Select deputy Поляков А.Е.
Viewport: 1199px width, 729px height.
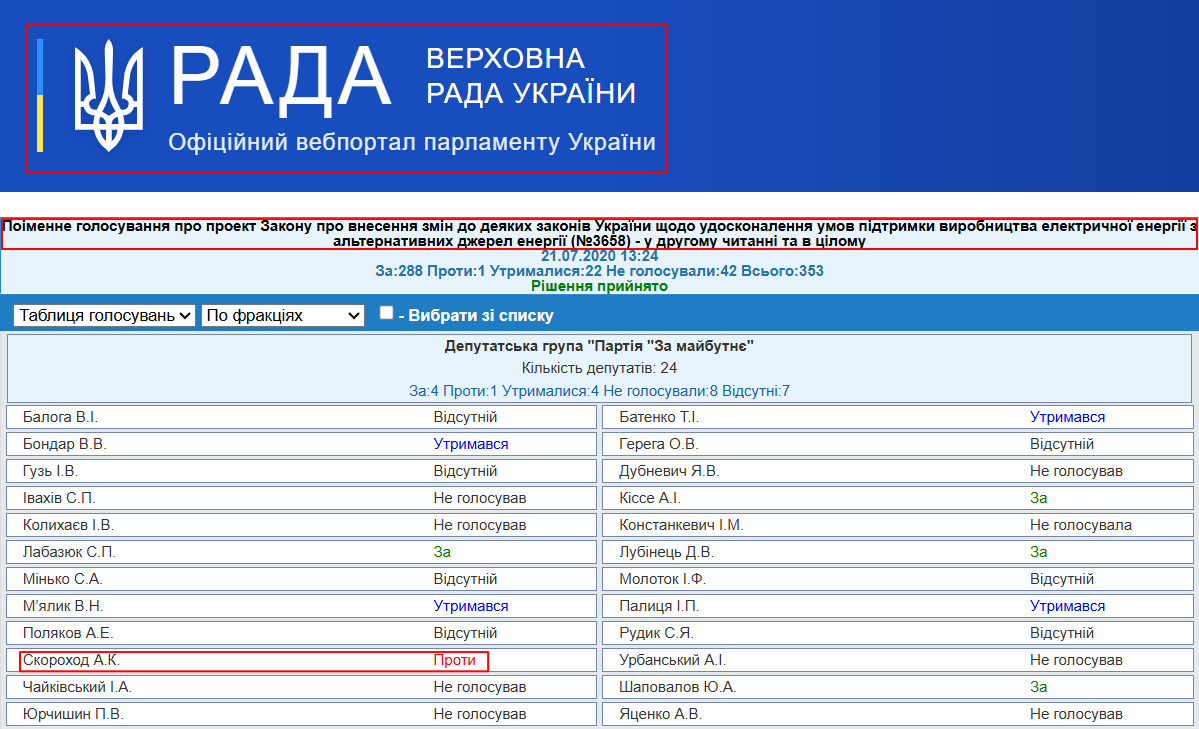(68, 633)
